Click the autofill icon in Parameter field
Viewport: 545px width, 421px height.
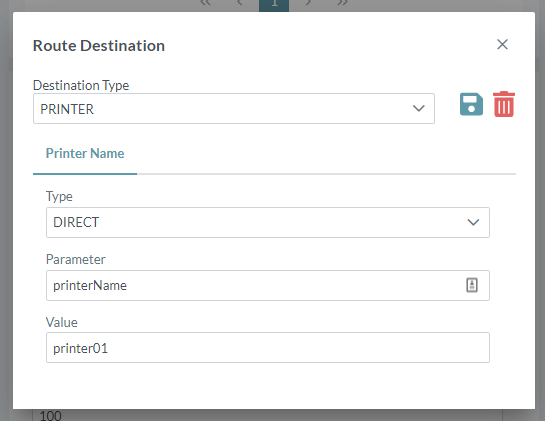coord(472,285)
